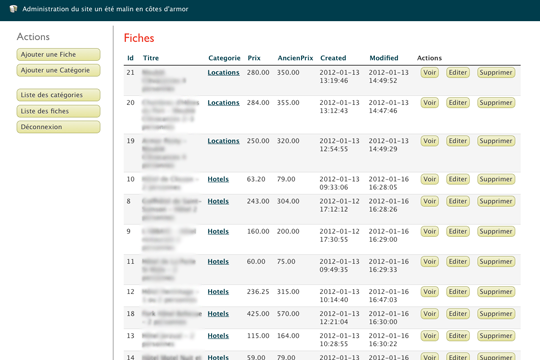Click Supprimer for fiche 19

click(496, 141)
